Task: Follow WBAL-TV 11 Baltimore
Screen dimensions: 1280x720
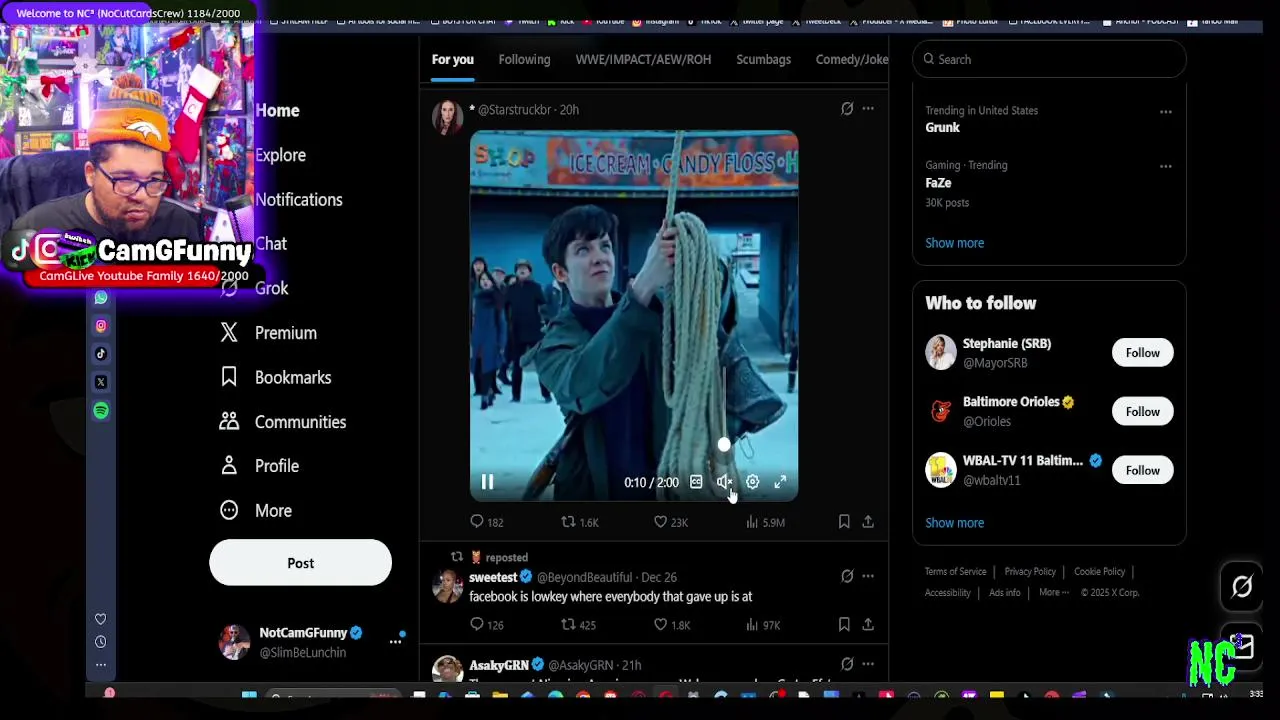Action: click(x=1142, y=470)
